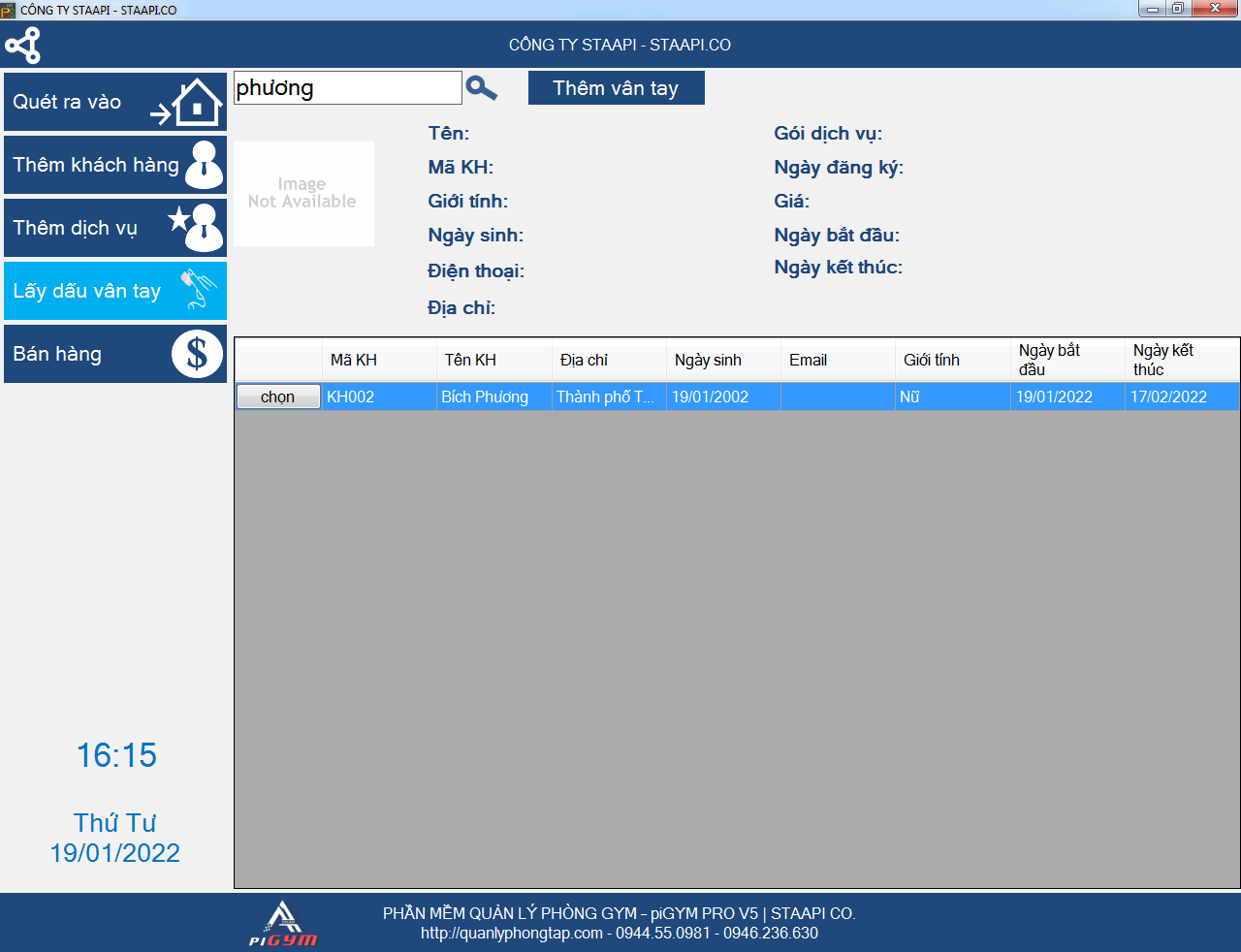Click the dollar sign icon on Bán hàng
The height and width of the screenshot is (952, 1241).
coord(197,354)
